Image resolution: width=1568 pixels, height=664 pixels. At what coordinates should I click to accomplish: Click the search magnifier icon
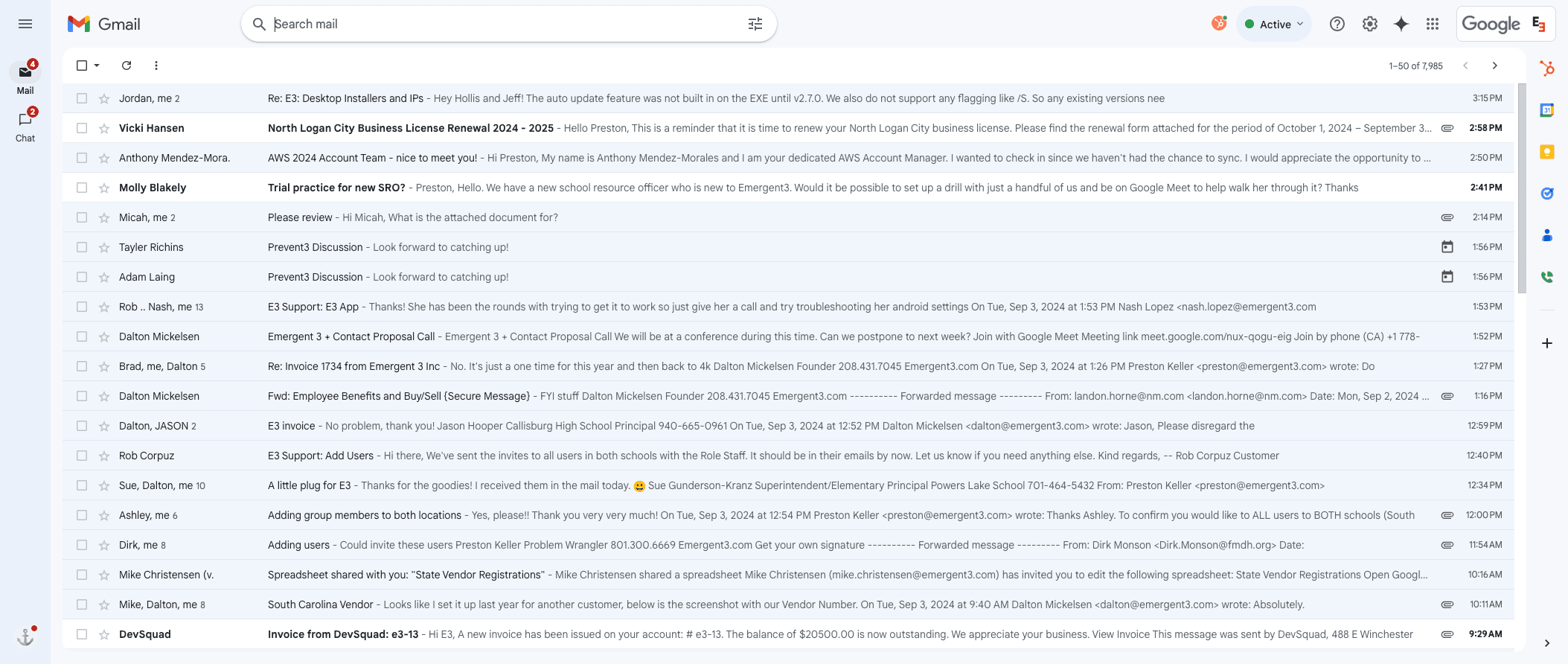coord(259,24)
